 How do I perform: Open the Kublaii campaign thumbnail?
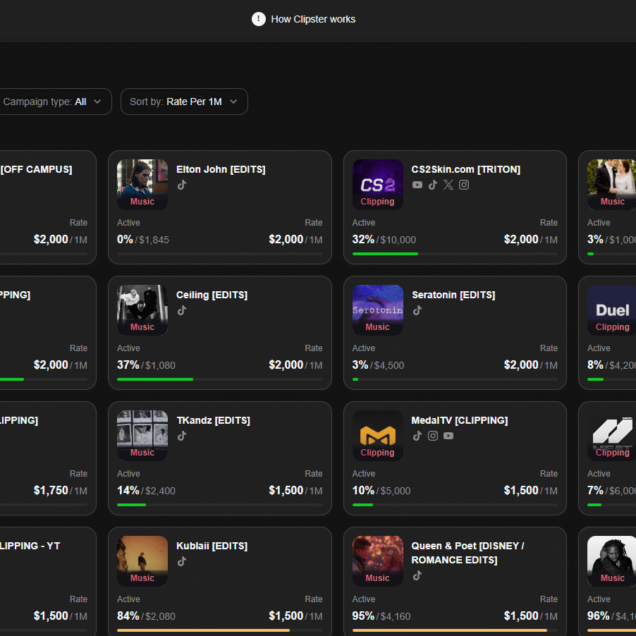[142, 561]
